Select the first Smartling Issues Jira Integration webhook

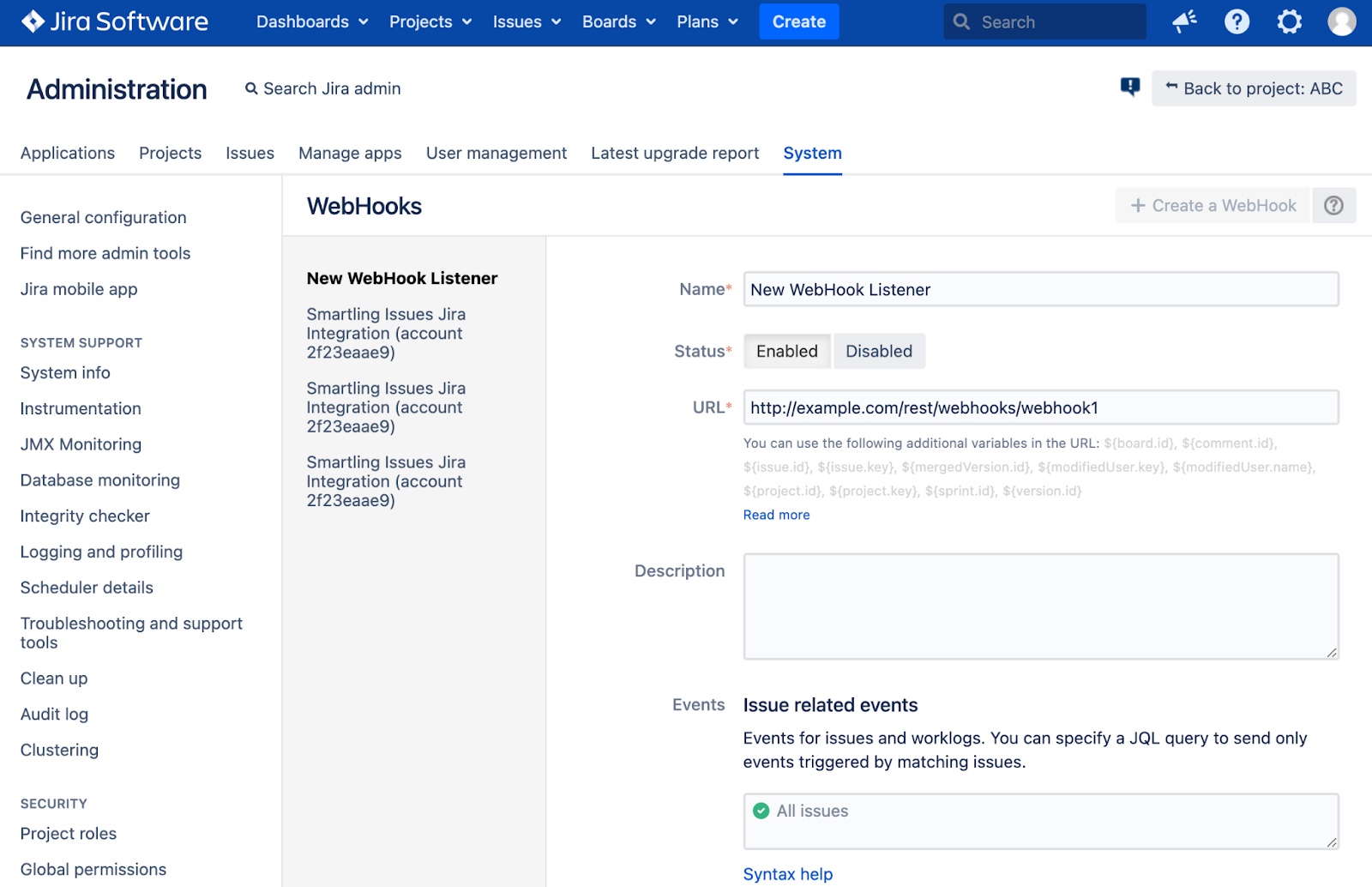point(386,334)
